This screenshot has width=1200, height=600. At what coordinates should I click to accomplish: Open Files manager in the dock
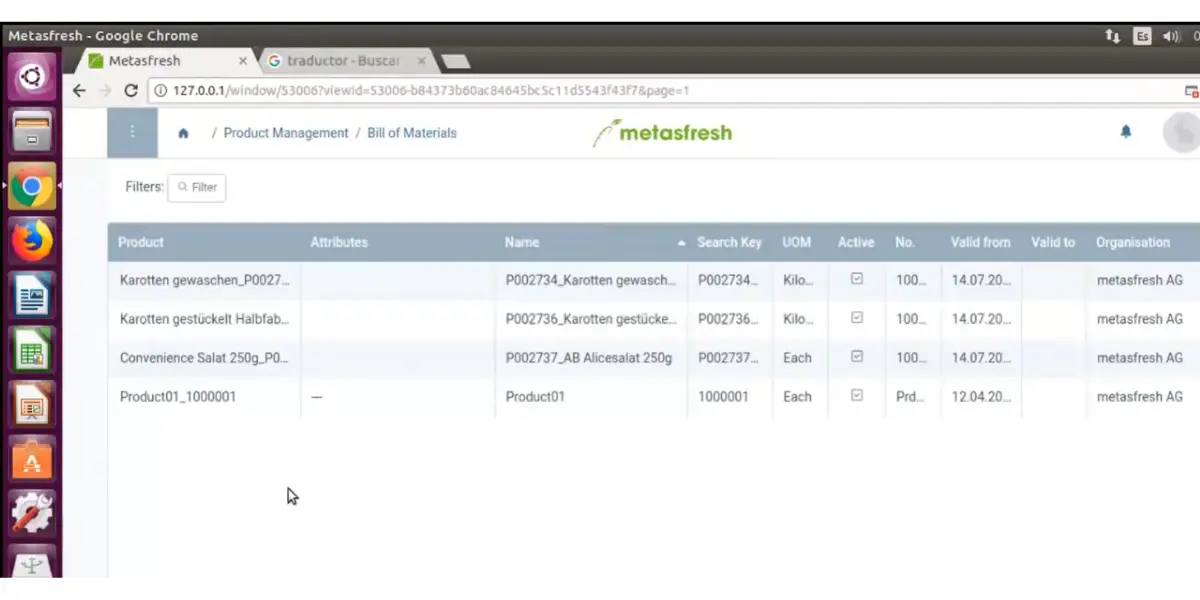click(32, 131)
